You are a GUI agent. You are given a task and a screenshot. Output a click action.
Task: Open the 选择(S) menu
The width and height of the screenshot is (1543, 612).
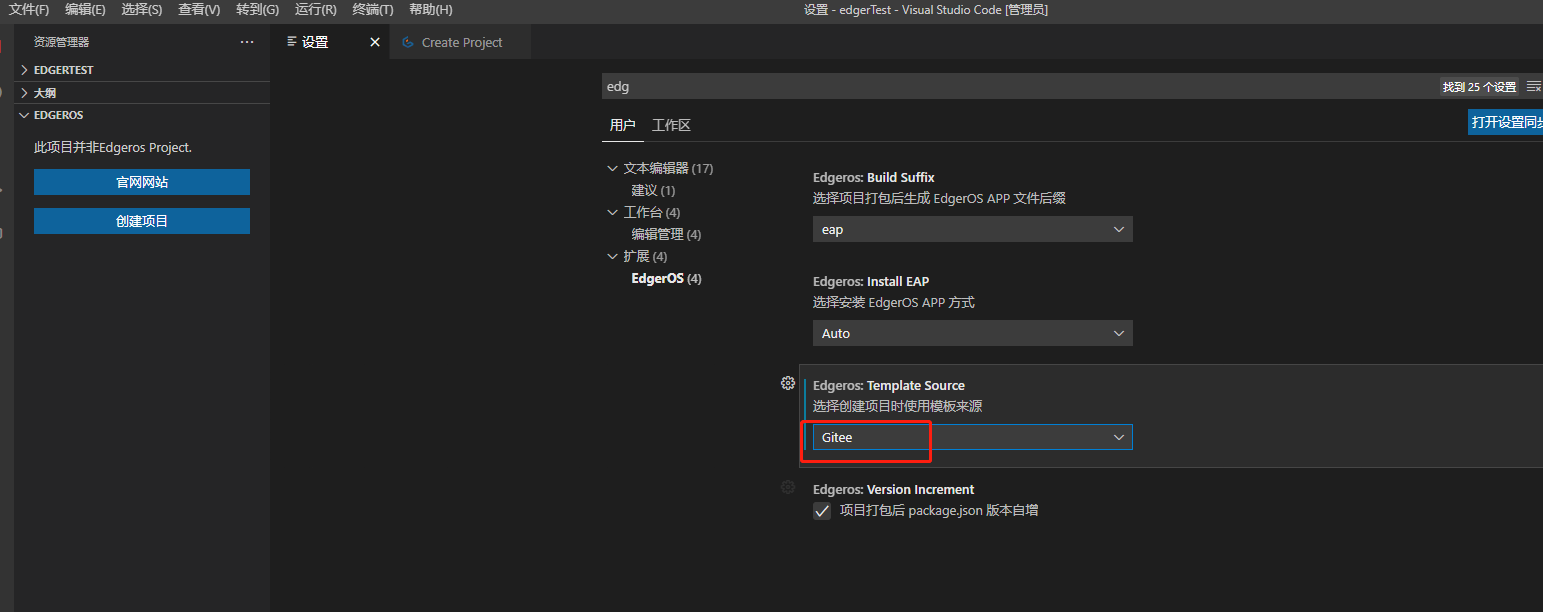click(141, 9)
